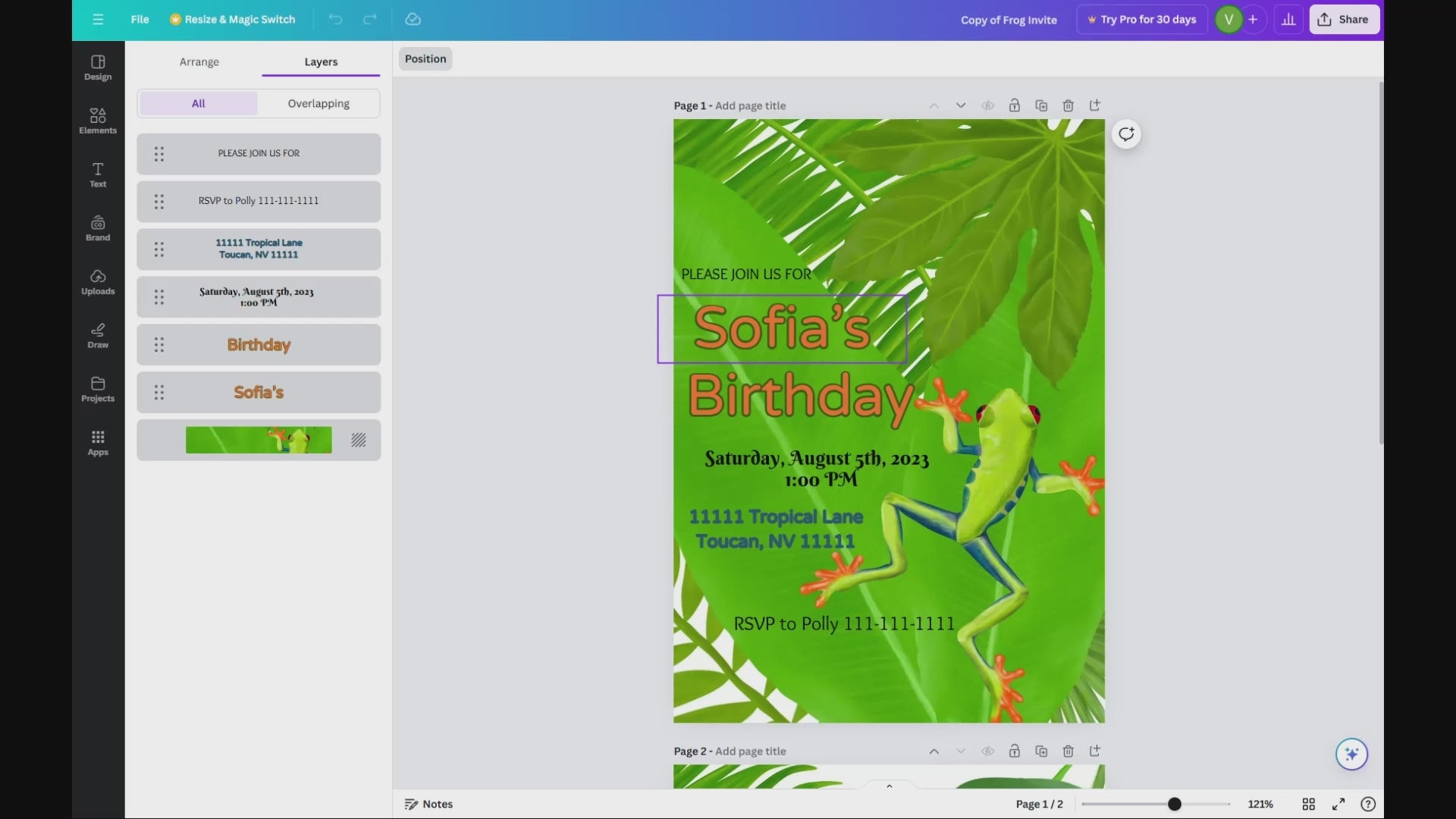Select the frog background image layer thumbnail

tap(259, 440)
